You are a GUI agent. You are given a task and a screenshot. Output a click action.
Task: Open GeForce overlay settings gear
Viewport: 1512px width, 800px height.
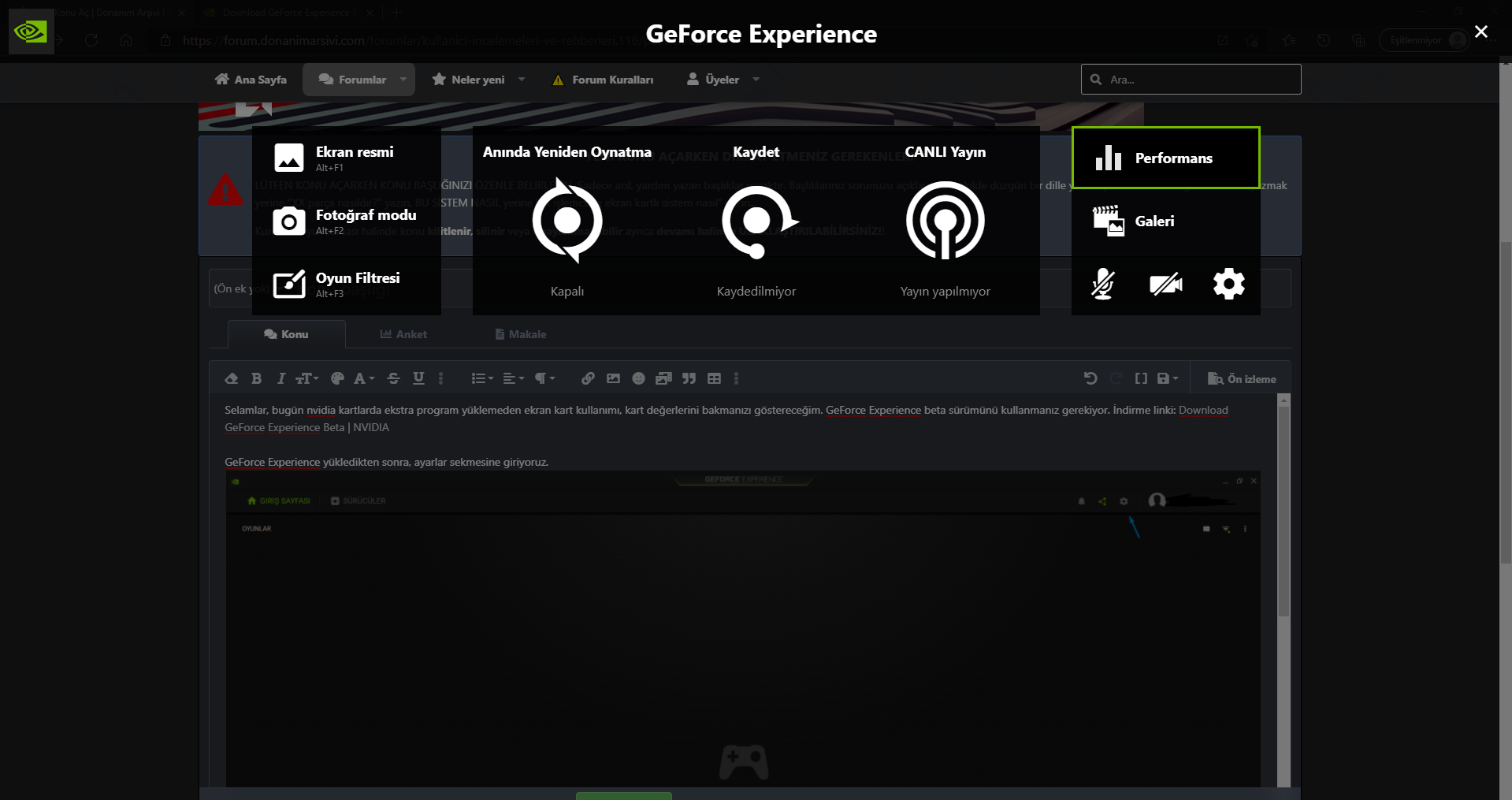1229,284
